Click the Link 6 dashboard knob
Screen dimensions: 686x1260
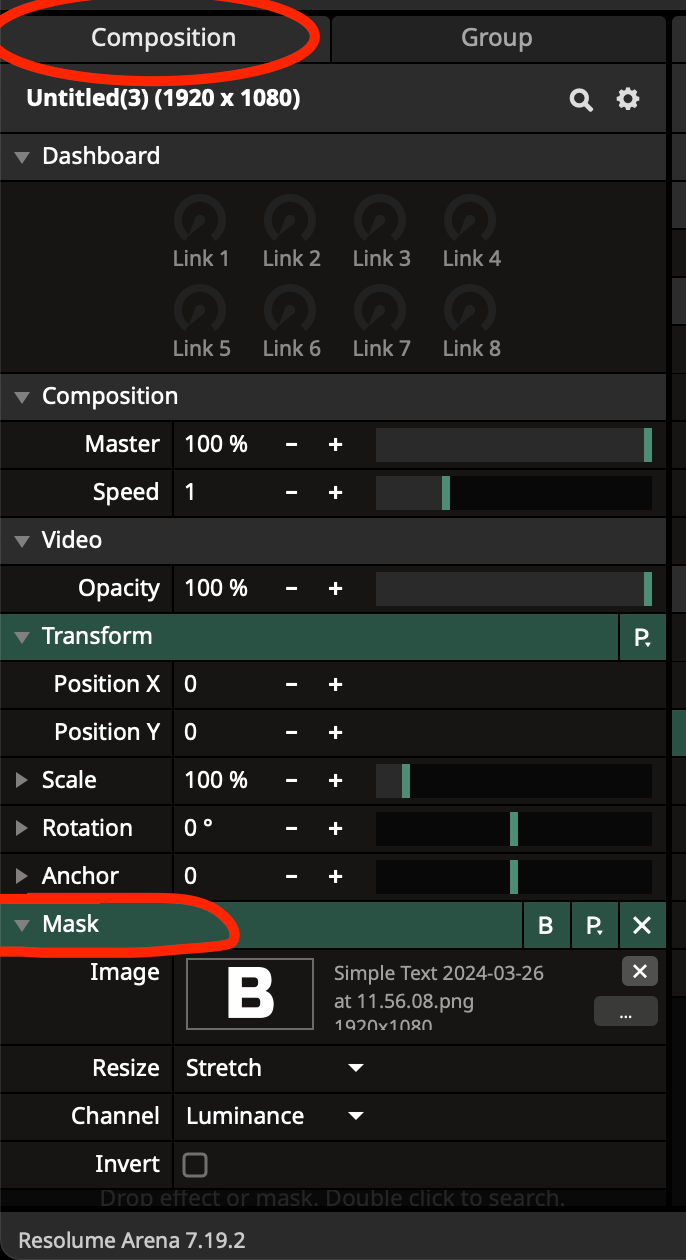[x=291, y=307]
